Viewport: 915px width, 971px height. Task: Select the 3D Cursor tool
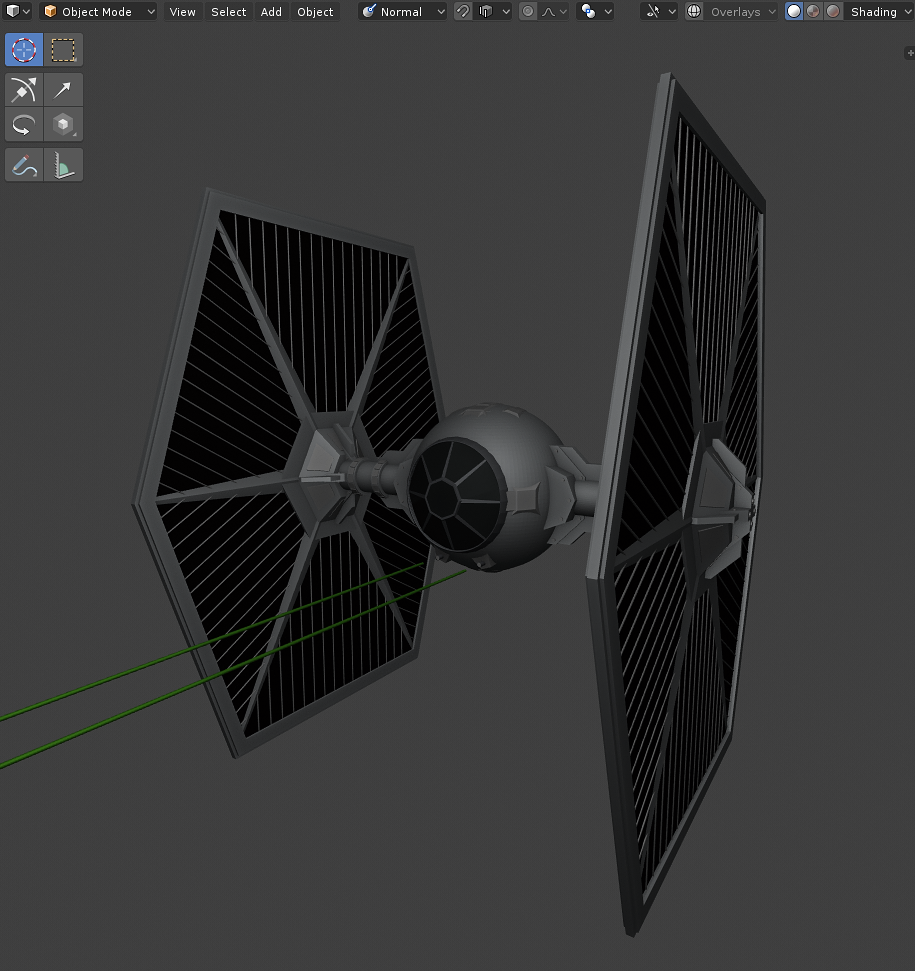(24, 50)
